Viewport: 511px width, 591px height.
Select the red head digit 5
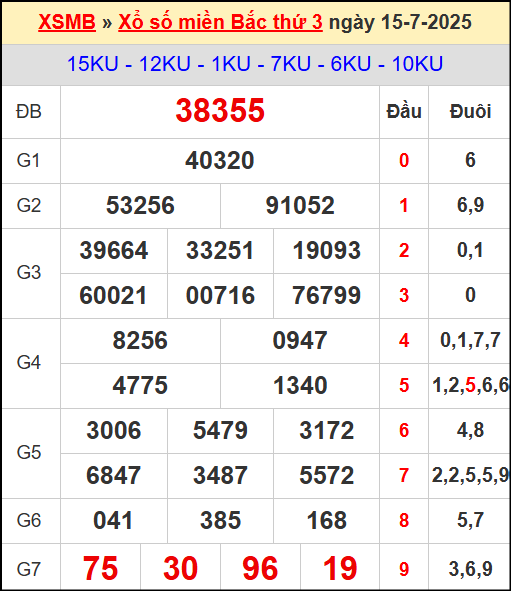(x=404, y=386)
